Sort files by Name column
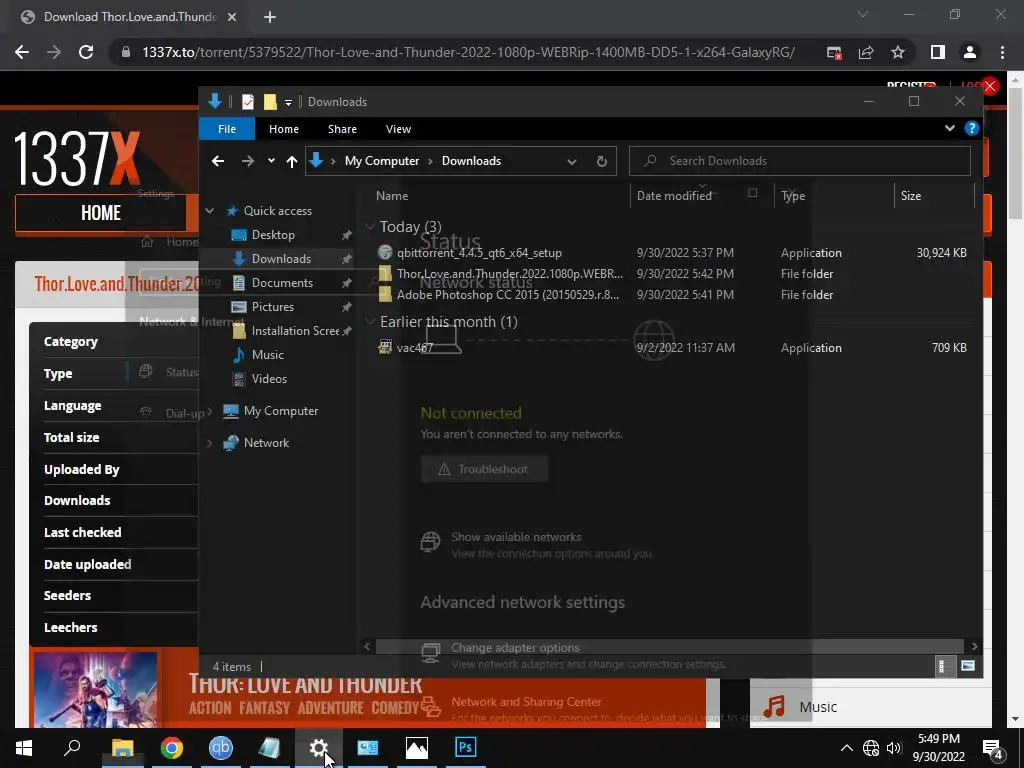This screenshot has height=768, width=1024. [x=392, y=195]
